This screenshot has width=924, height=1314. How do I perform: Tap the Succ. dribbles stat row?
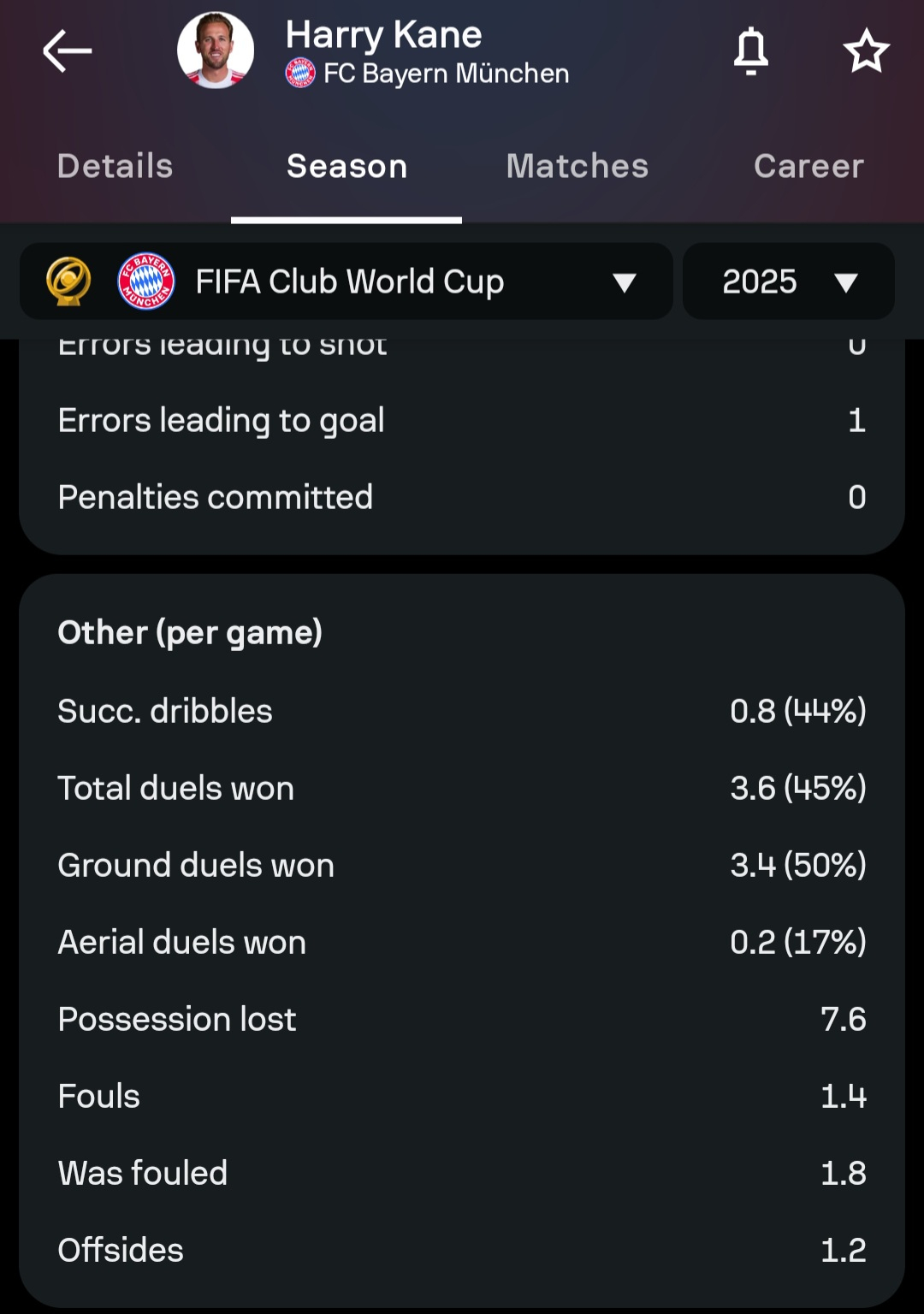coord(462,711)
